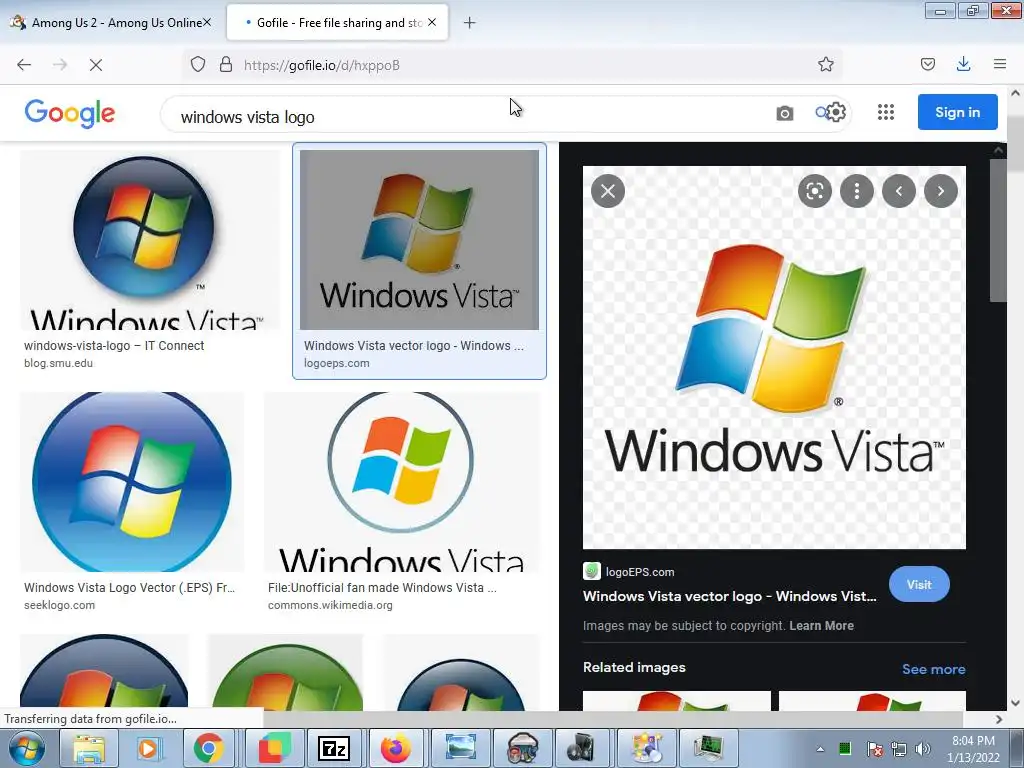Click the preview panel's scrollbar thumb
Viewport: 1024px width, 768px height.
click(998, 230)
